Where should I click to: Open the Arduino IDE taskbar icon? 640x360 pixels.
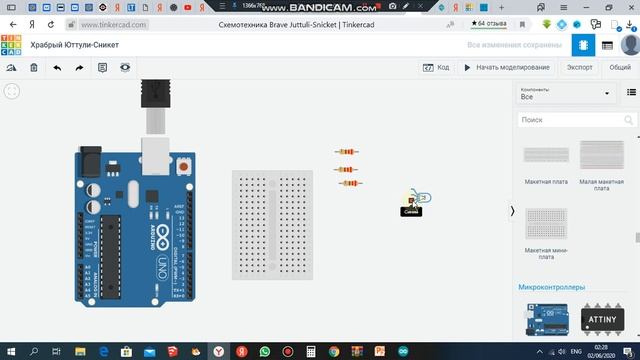coord(403,351)
